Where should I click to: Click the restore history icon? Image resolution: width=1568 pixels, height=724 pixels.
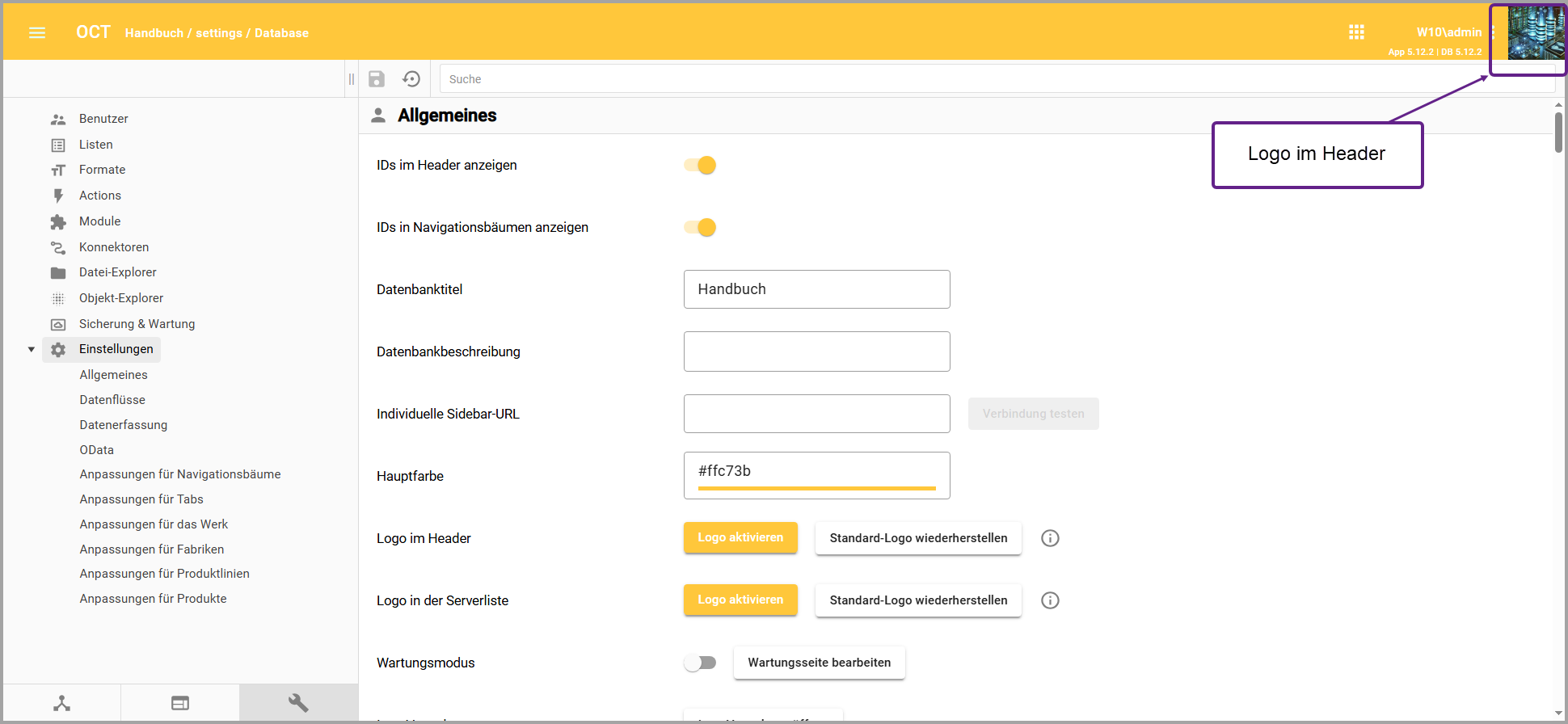click(x=411, y=79)
